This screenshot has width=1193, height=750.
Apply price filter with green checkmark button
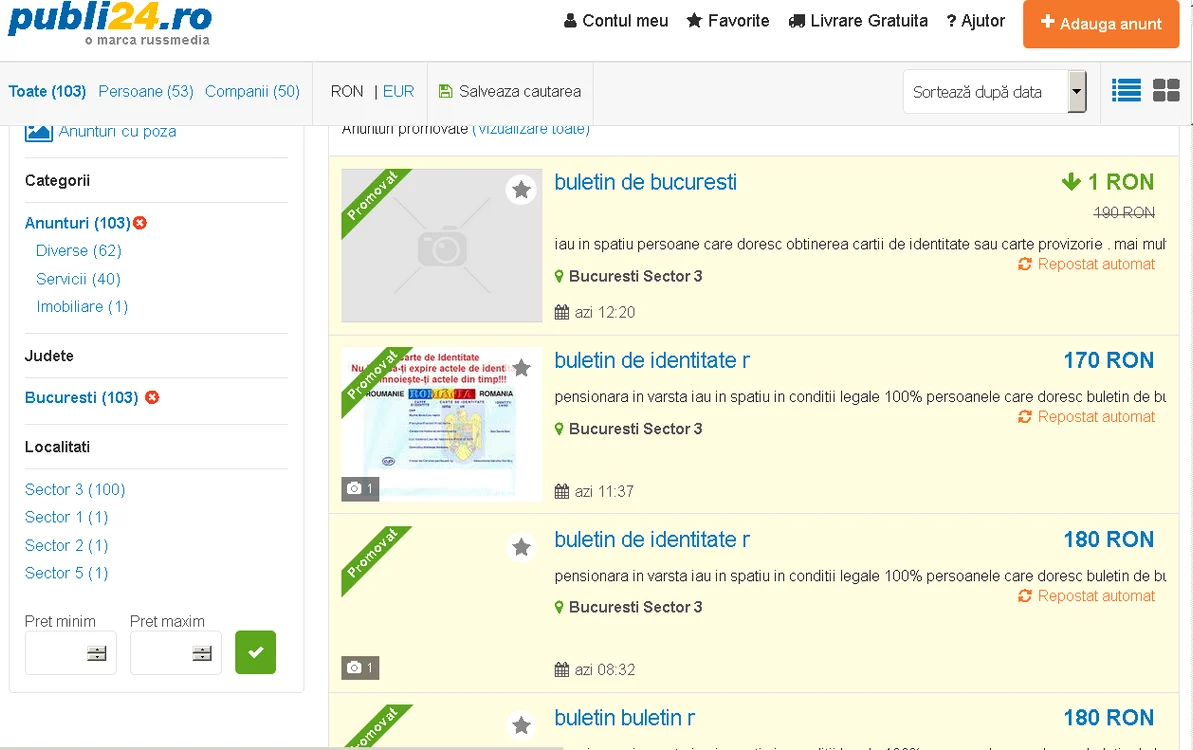click(256, 652)
